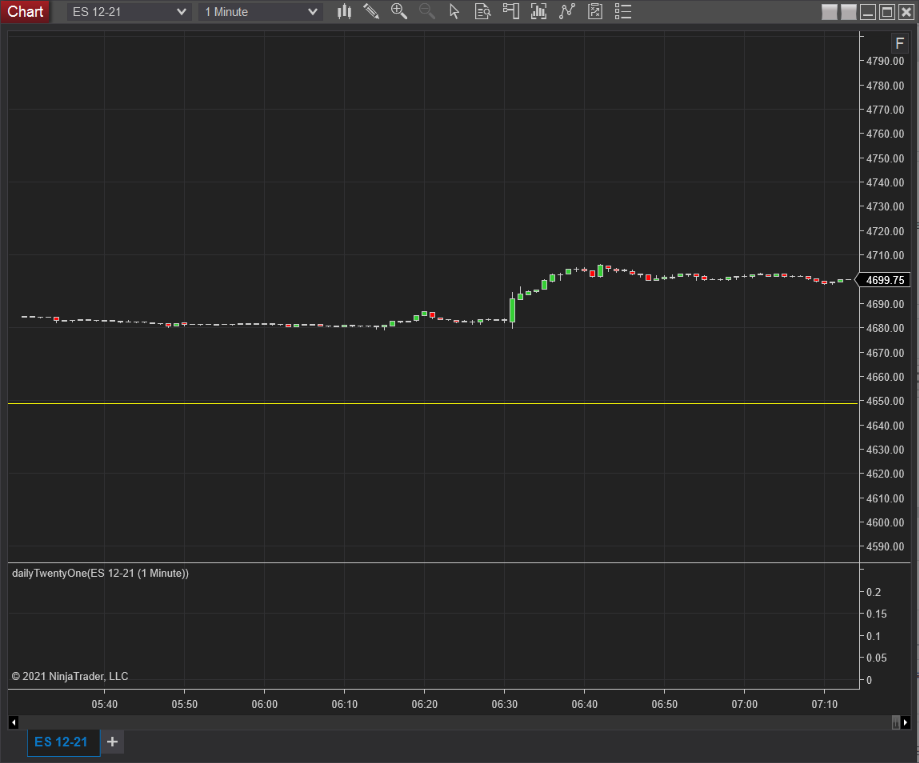Click the 4790.00 price axis label

pos(885,61)
